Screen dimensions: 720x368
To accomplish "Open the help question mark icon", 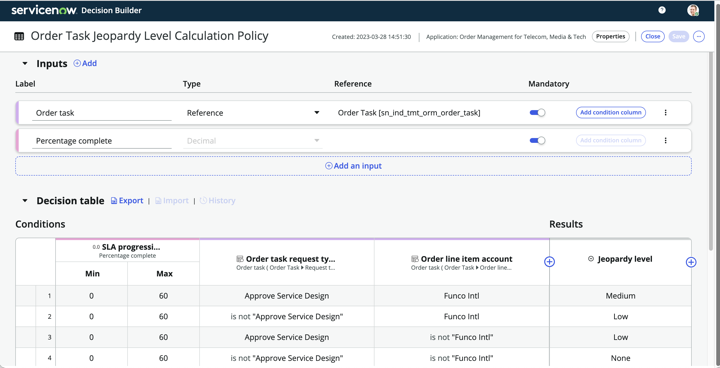I will (x=662, y=10).
